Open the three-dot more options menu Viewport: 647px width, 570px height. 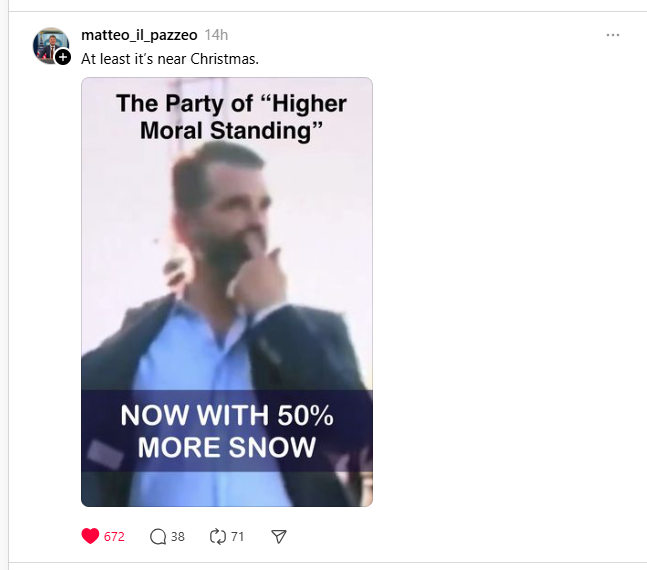click(613, 35)
